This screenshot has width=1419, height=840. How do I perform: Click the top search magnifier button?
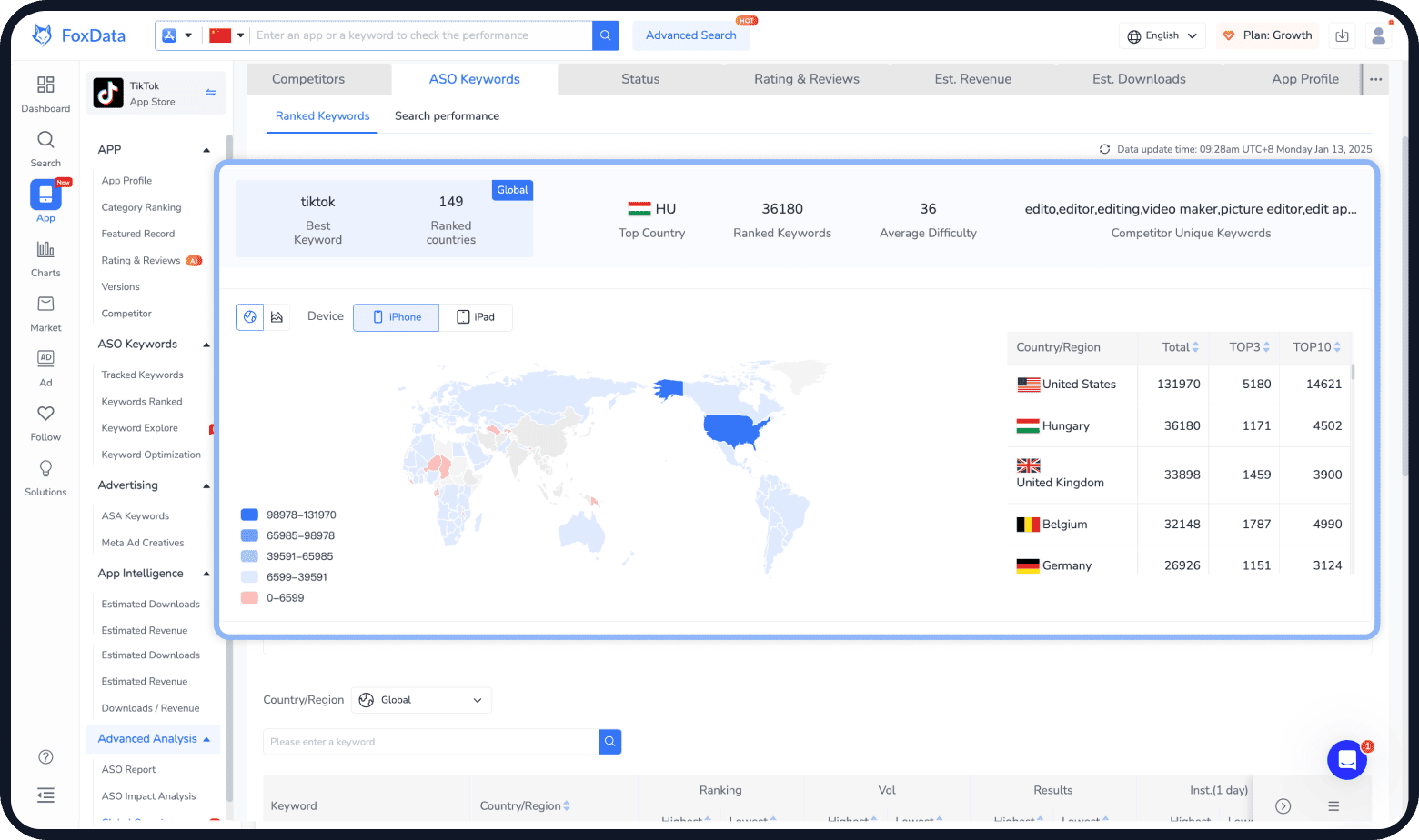606,35
